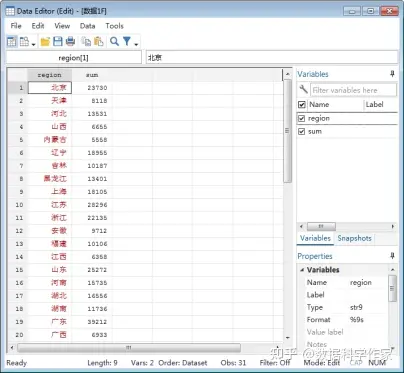The image size is (404, 373).
Task: Click the Filter observations funnel icon
Action: (x=127, y=42)
